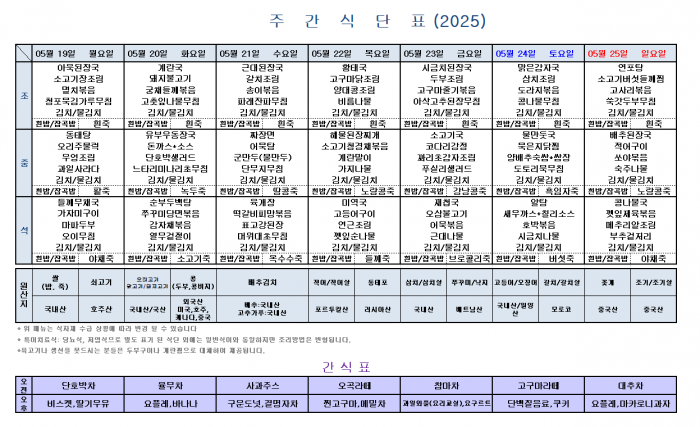Image resolution: width=700 pixels, height=427 pixels.
Task: Click the '오삼불고기' dinner dish
Action: click(x=446, y=214)
